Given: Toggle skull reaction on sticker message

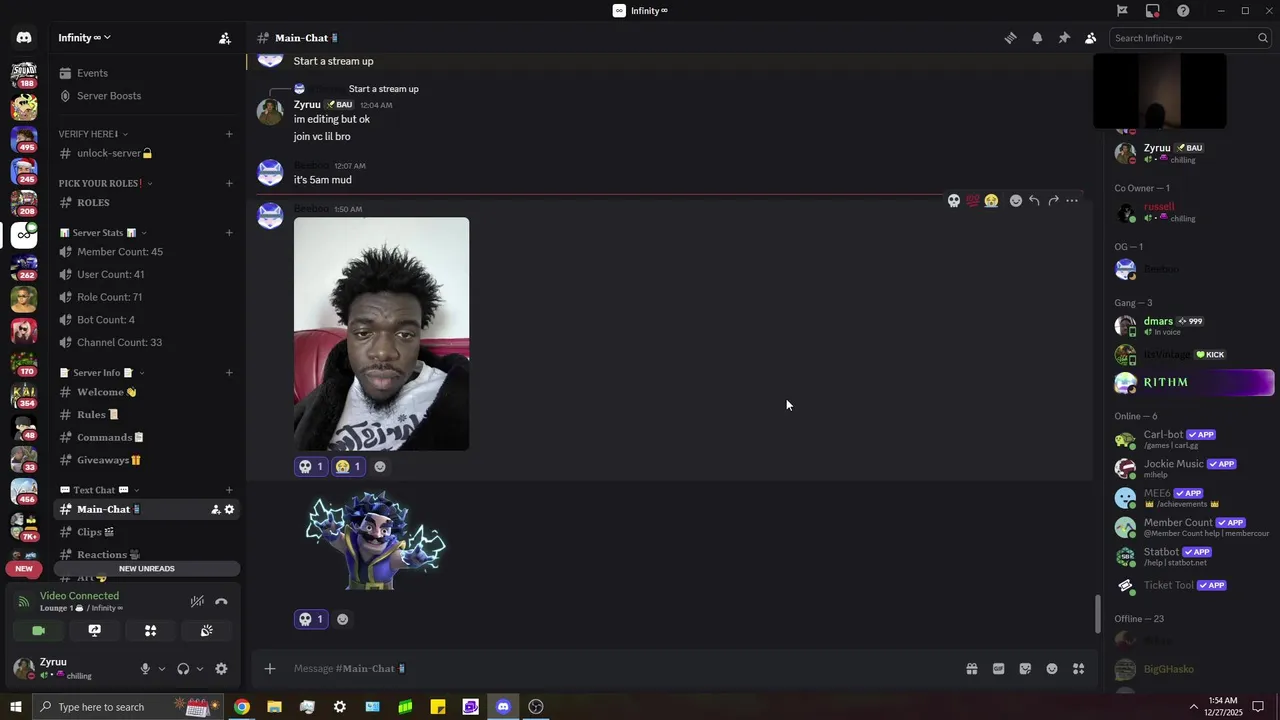Looking at the screenshot, I should pos(311,619).
